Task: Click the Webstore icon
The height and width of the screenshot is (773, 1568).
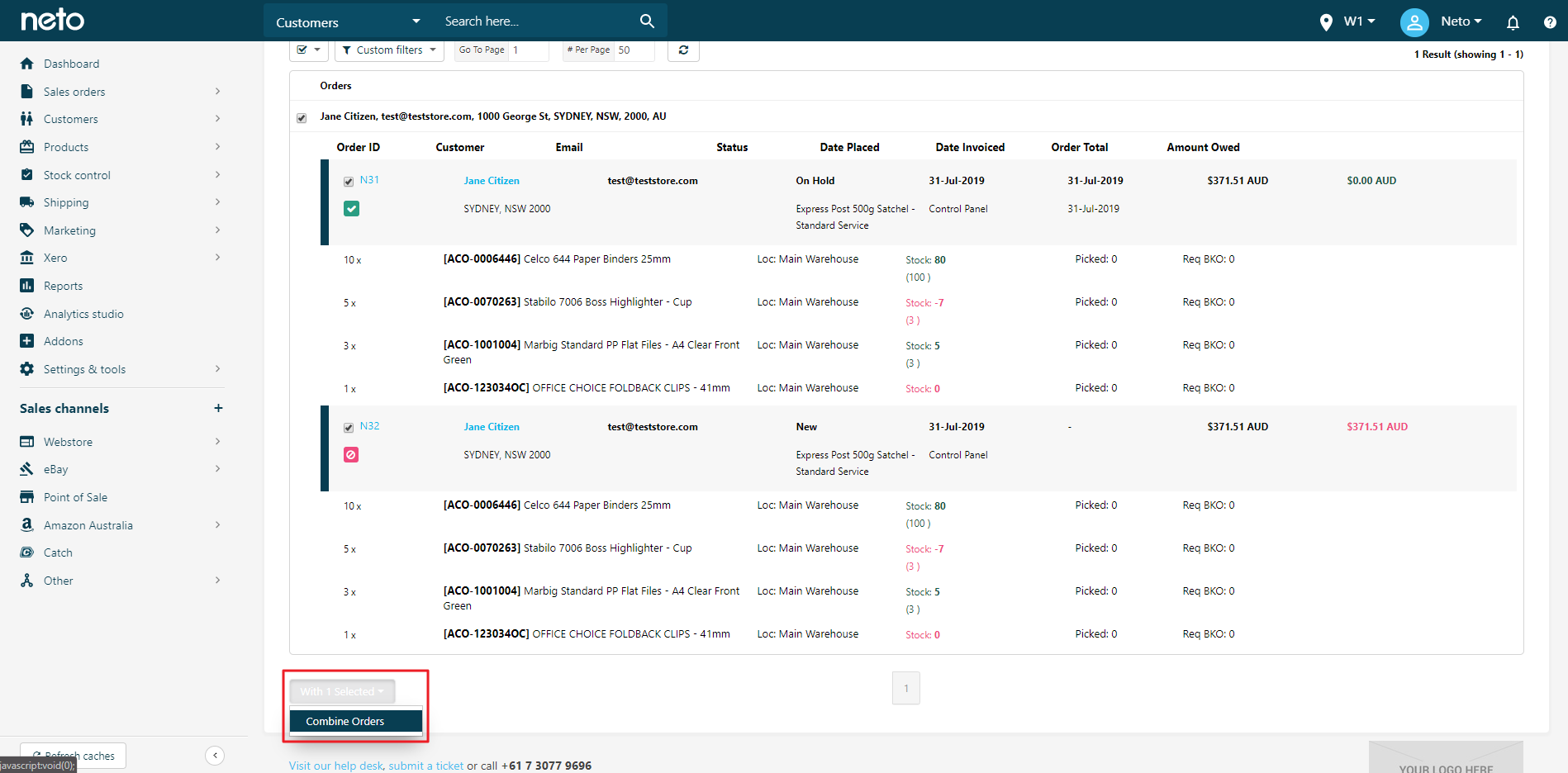Action: coord(27,442)
